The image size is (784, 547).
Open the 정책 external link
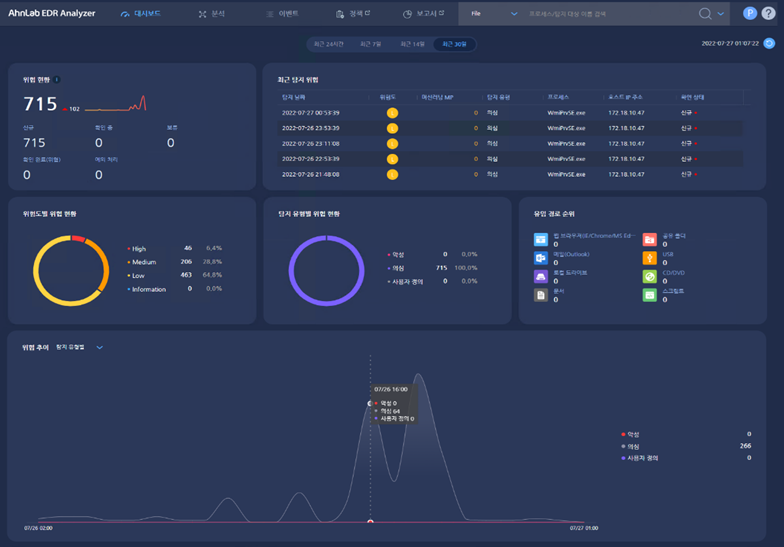click(x=353, y=14)
